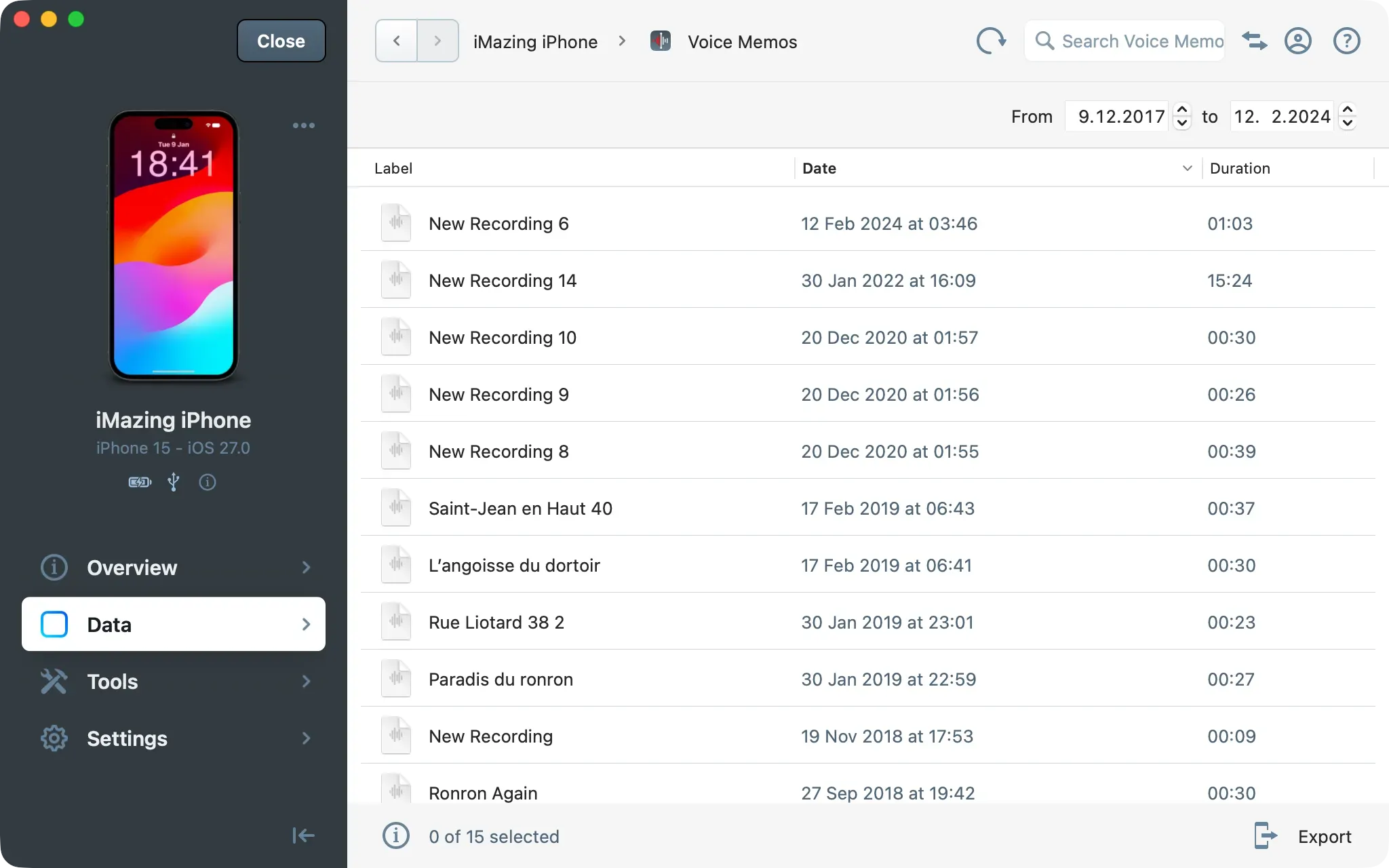The width and height of the screenshot is (1389, 868).
Task: Open the help question mark icon
Action: pyautogui.click(x=1346, y=41)
